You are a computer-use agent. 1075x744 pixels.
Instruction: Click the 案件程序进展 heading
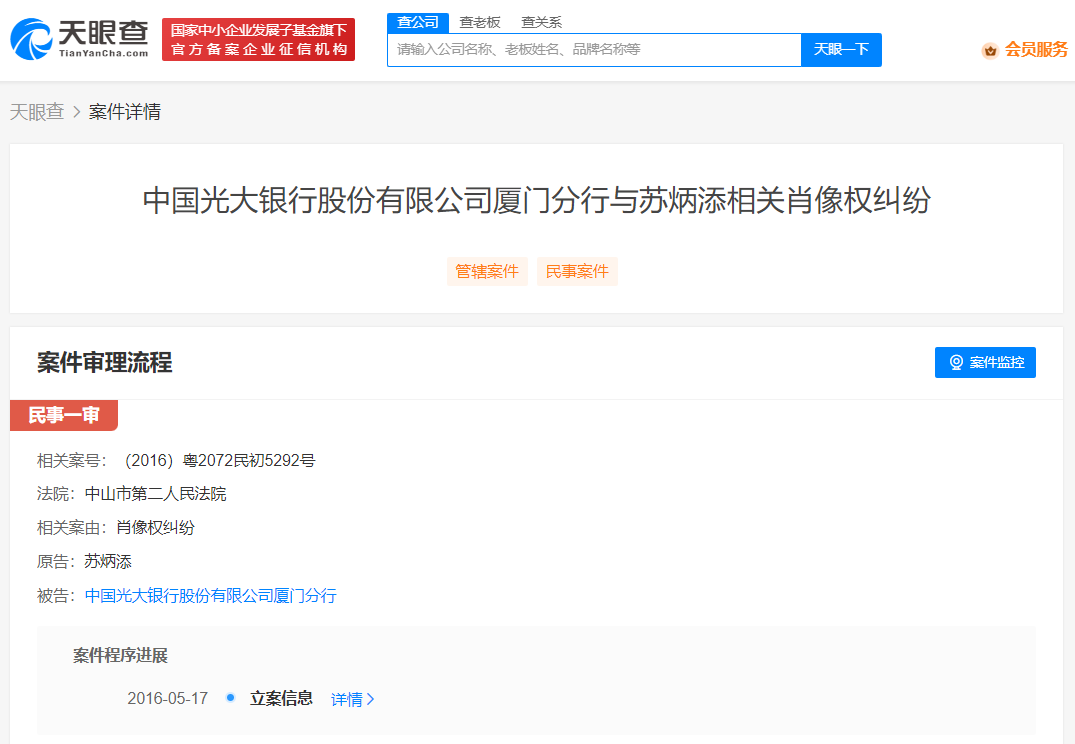pos(121,655)
